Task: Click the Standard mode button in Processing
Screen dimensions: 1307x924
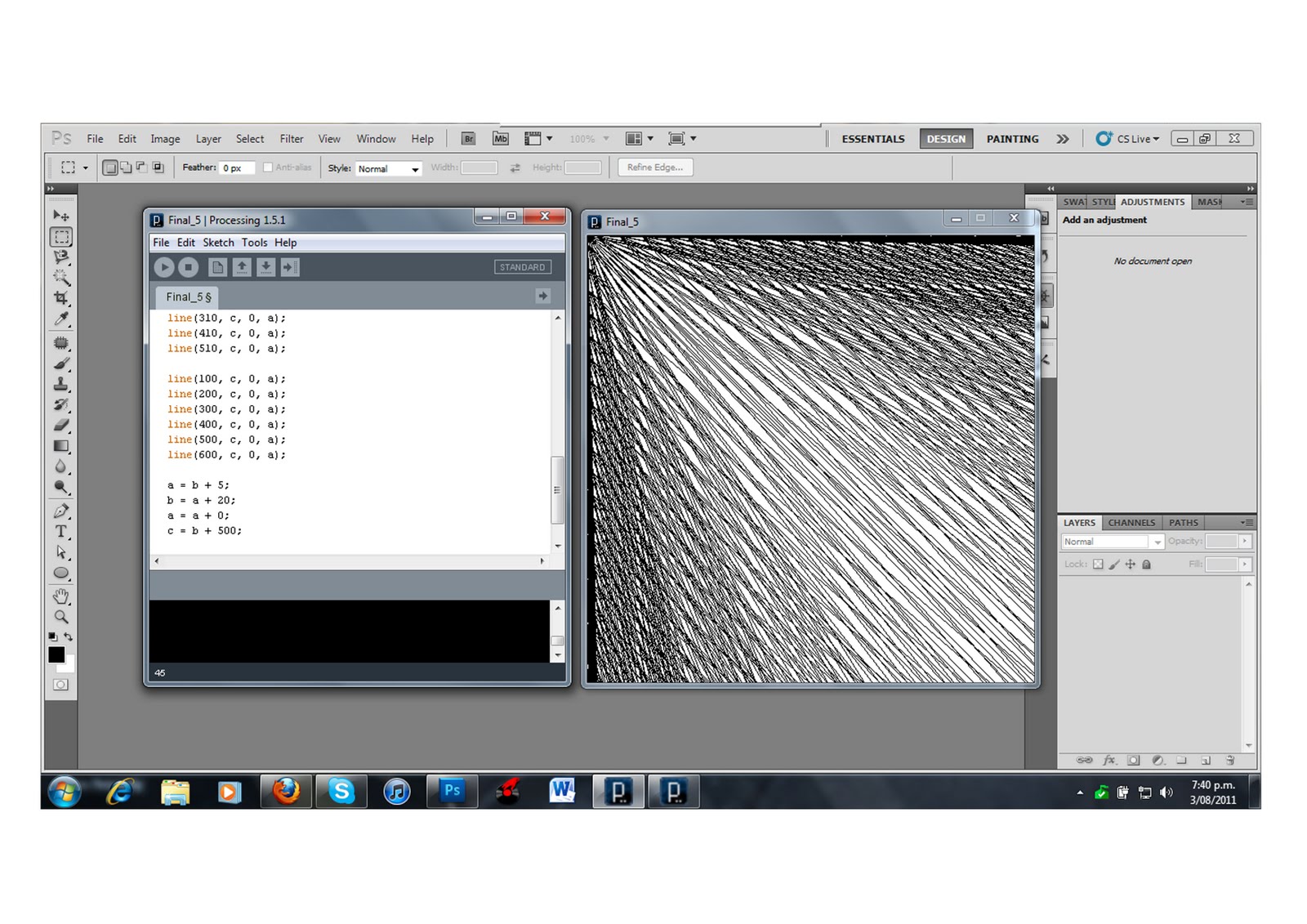Action: tap(522, 267)
